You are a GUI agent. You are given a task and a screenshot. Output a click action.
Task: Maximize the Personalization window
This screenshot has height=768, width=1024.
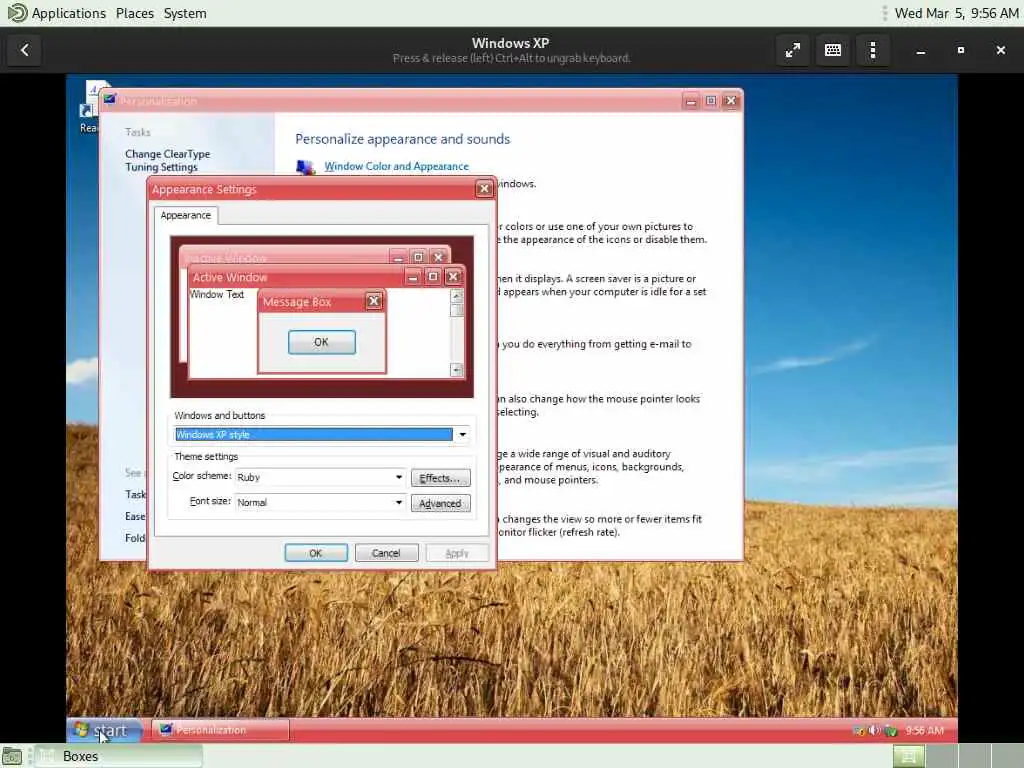click(711, 101)
